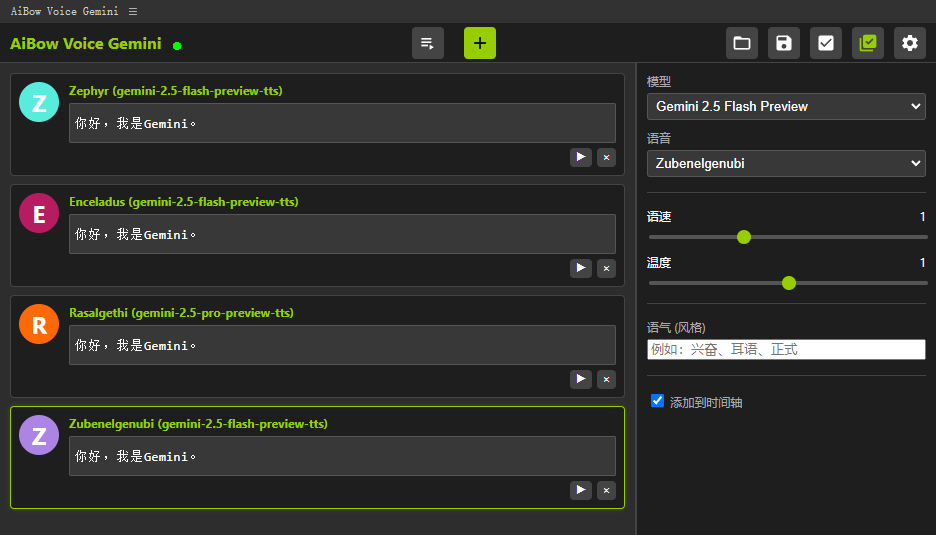Click the green add new entry button
The width and height of the screenshot is (936, 535).
(479, 43)
